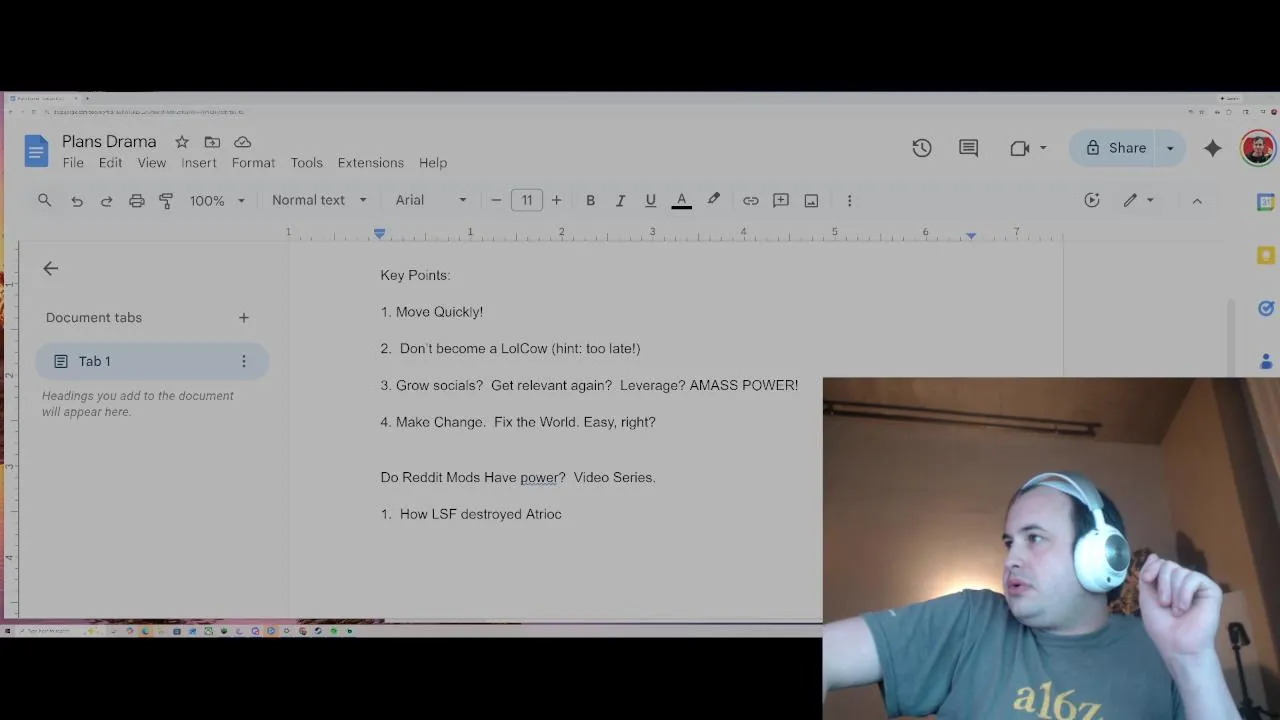1280x720 pixels.
Task: Open the Share options dropdown arrow
Action: pyautogui.click(x=1170, y=148)
